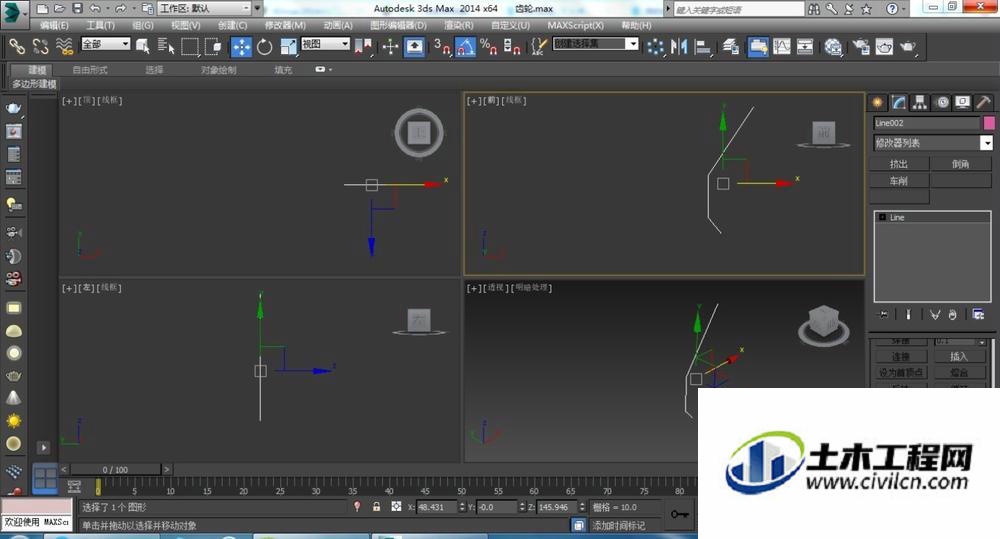Screen dimensions: 1000x539
Task: Toggle the Angle Snap button
Action: coord(466,47)
